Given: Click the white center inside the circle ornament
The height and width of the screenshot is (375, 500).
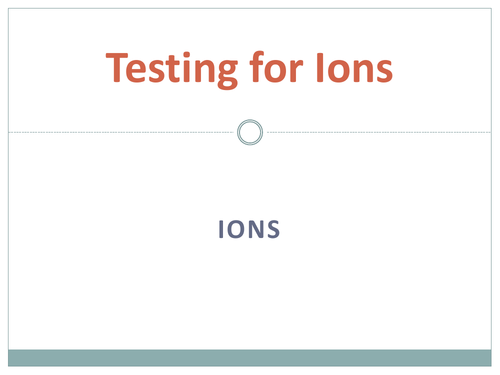Looking at the screenshot, I should pos(250,132).
